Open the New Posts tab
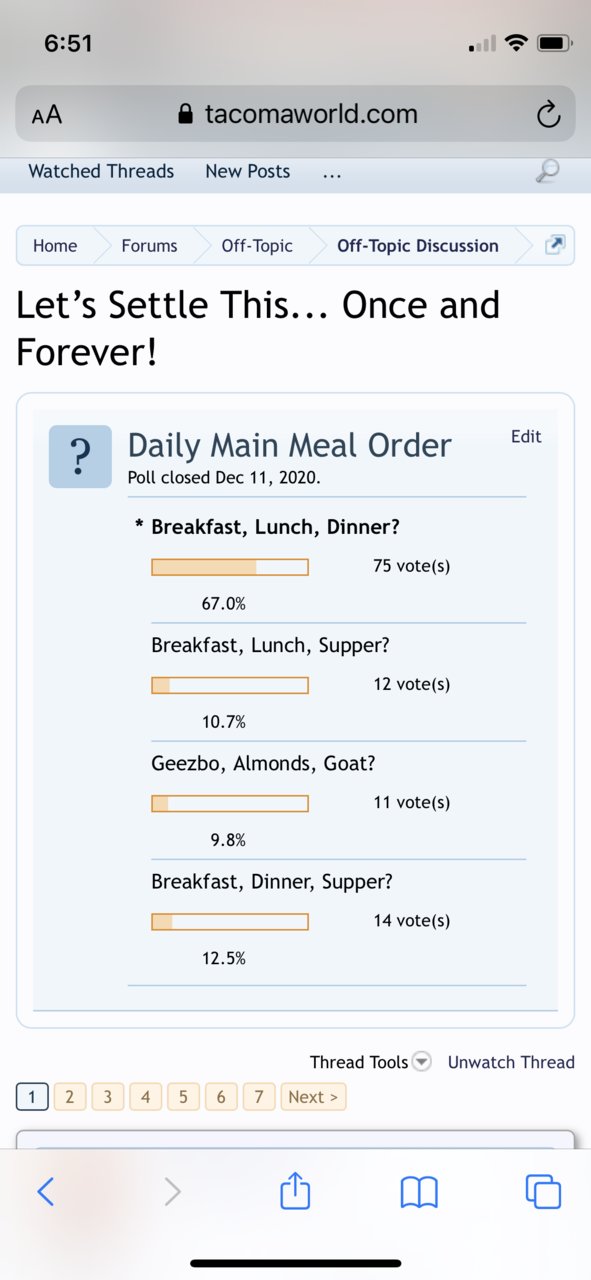This screenshot has width=591, height=1280. click(247, 171)
